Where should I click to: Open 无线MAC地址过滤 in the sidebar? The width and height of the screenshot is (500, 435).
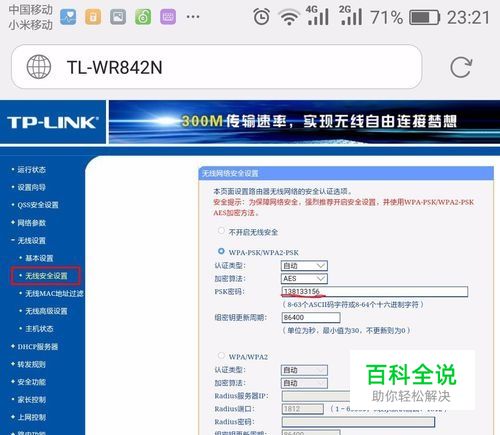point(54,293)
